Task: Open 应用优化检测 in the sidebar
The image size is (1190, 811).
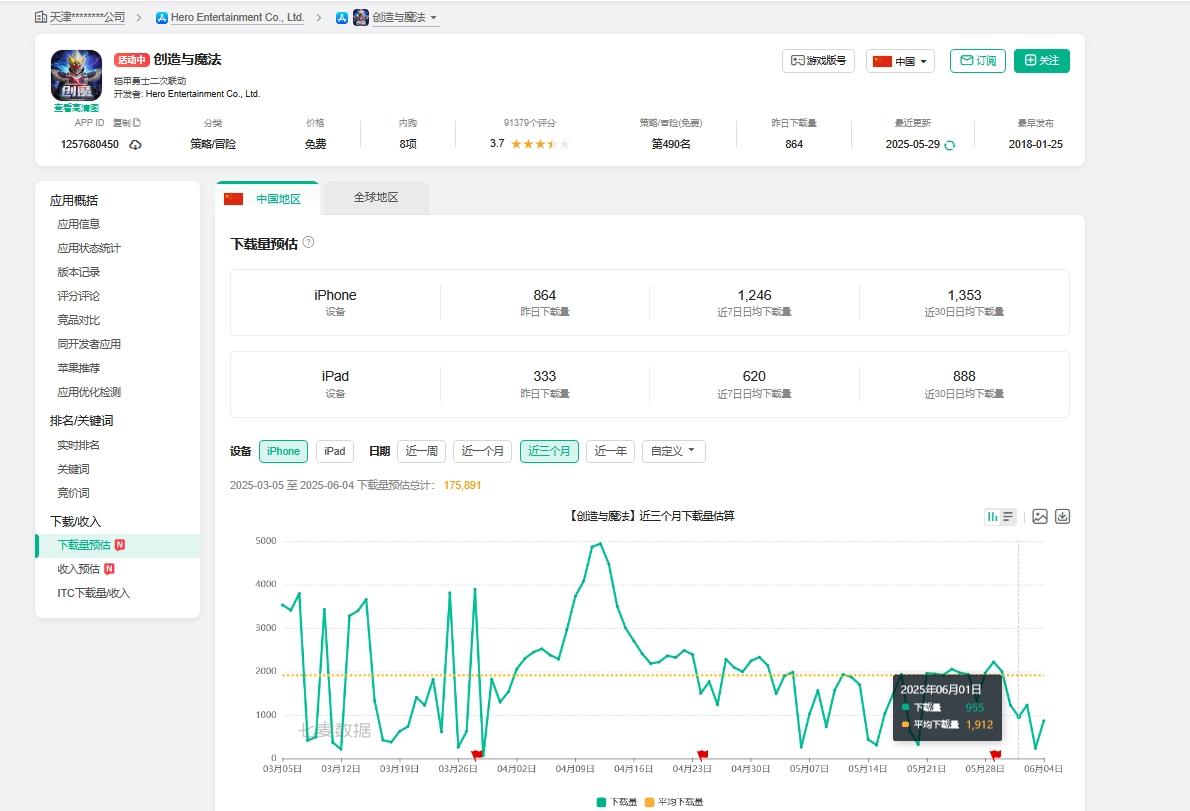Action: click(x=89, y=392)
